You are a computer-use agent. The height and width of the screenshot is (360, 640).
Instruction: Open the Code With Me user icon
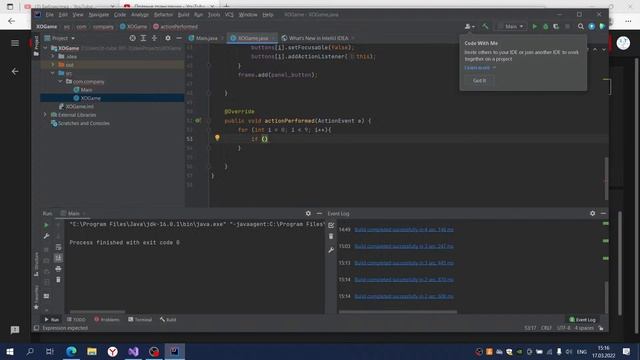(x=467, y=27)
